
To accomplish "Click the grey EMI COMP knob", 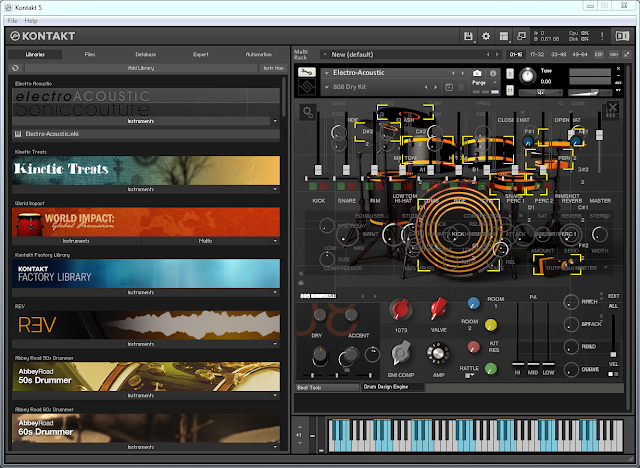I will 401,353.
